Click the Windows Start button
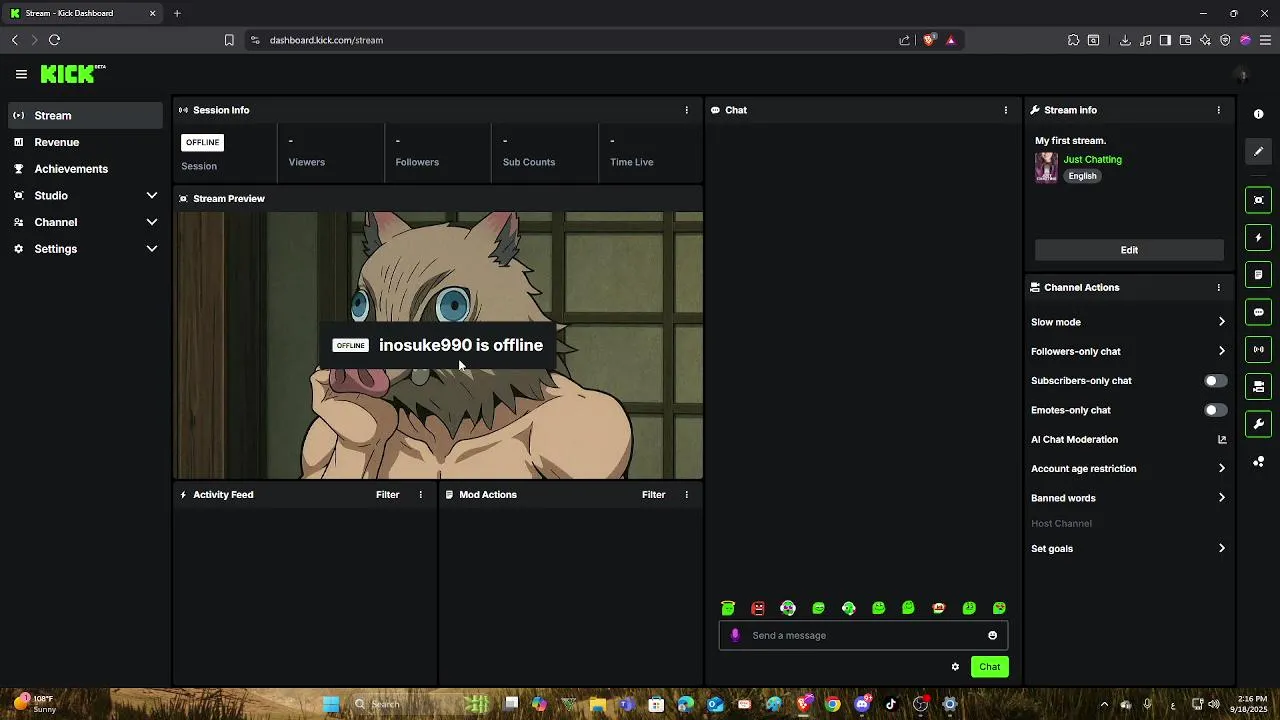 [x=331, y=704]
